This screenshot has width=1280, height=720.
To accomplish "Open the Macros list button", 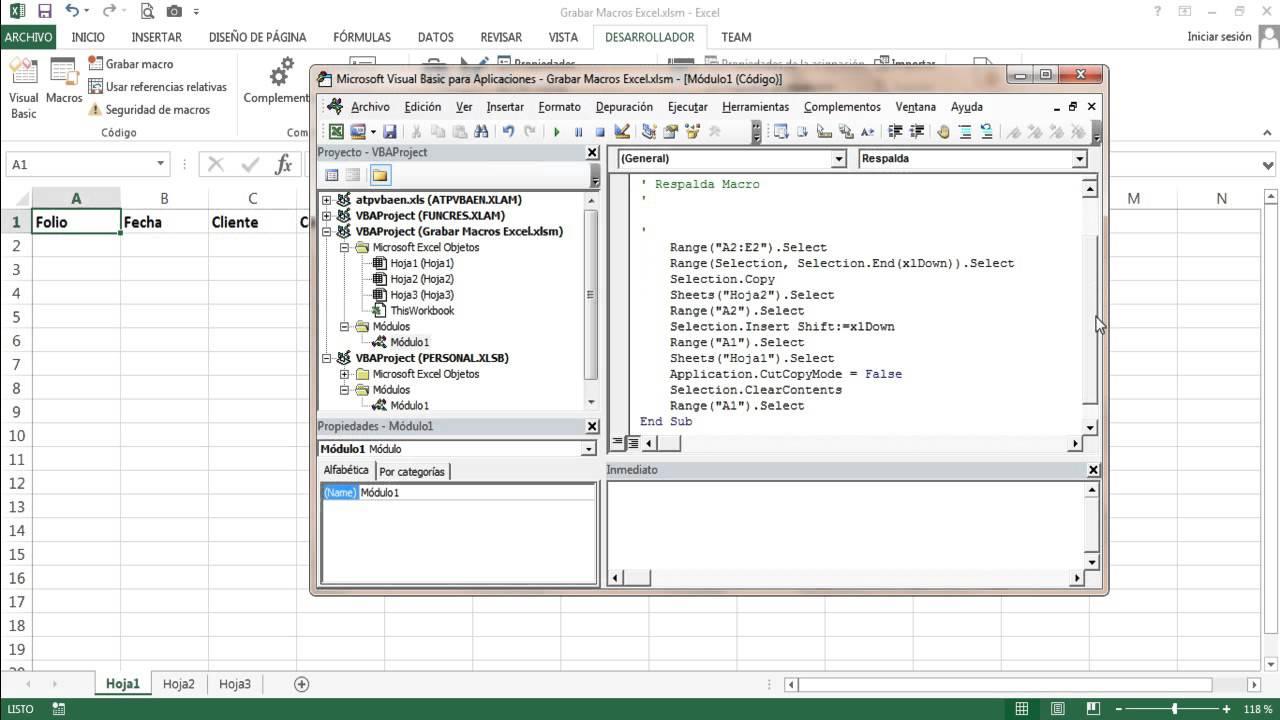I will click(64, 82).
